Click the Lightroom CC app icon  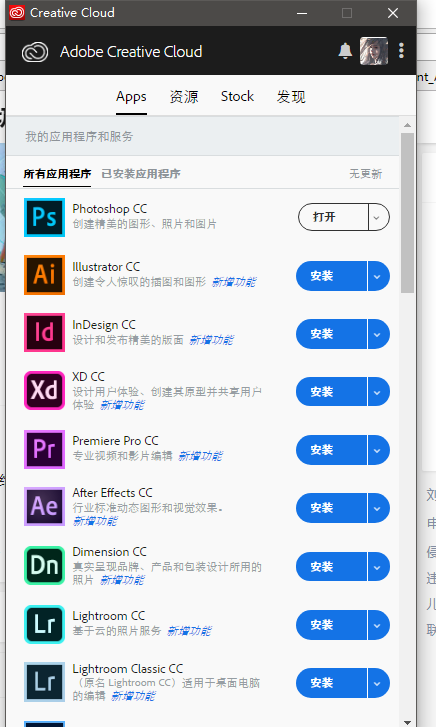point(45,624)
